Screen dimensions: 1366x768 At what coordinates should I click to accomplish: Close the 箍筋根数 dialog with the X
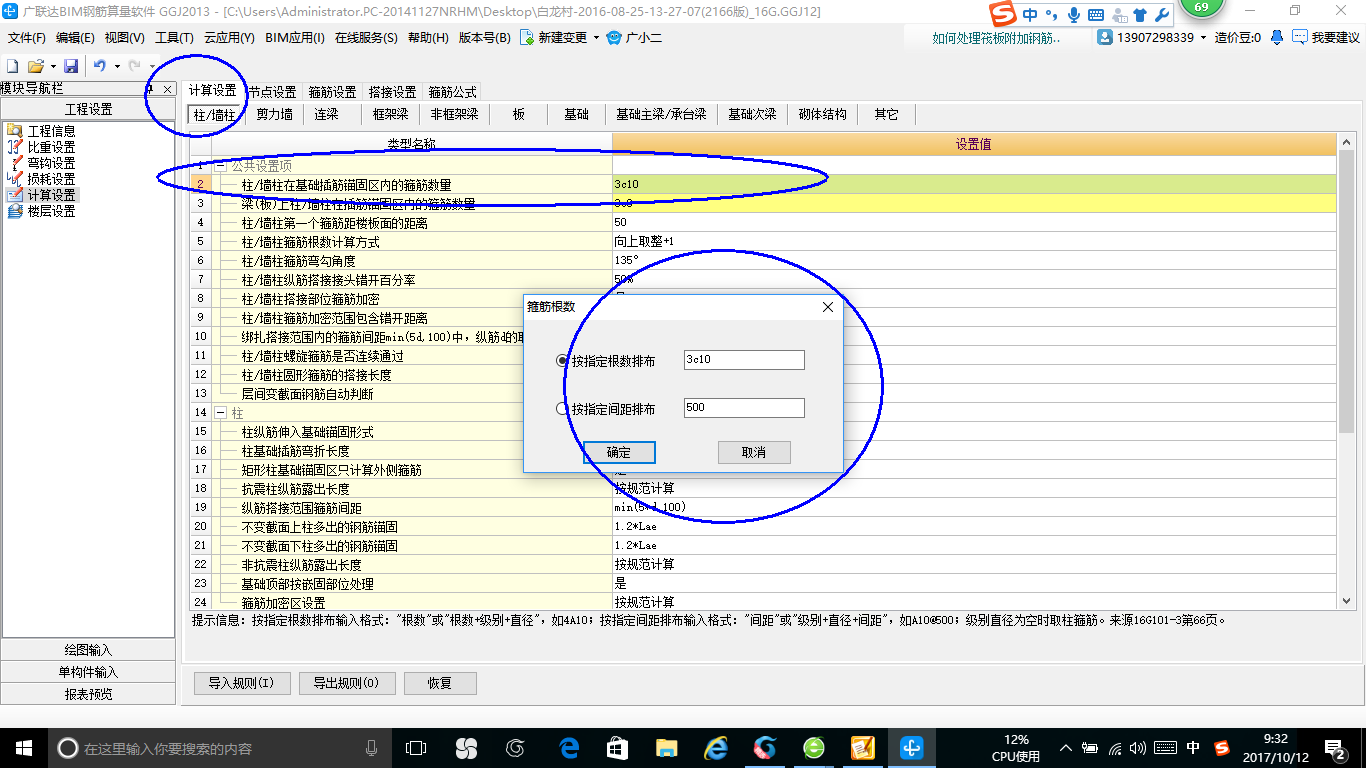[x=827, y=307]
